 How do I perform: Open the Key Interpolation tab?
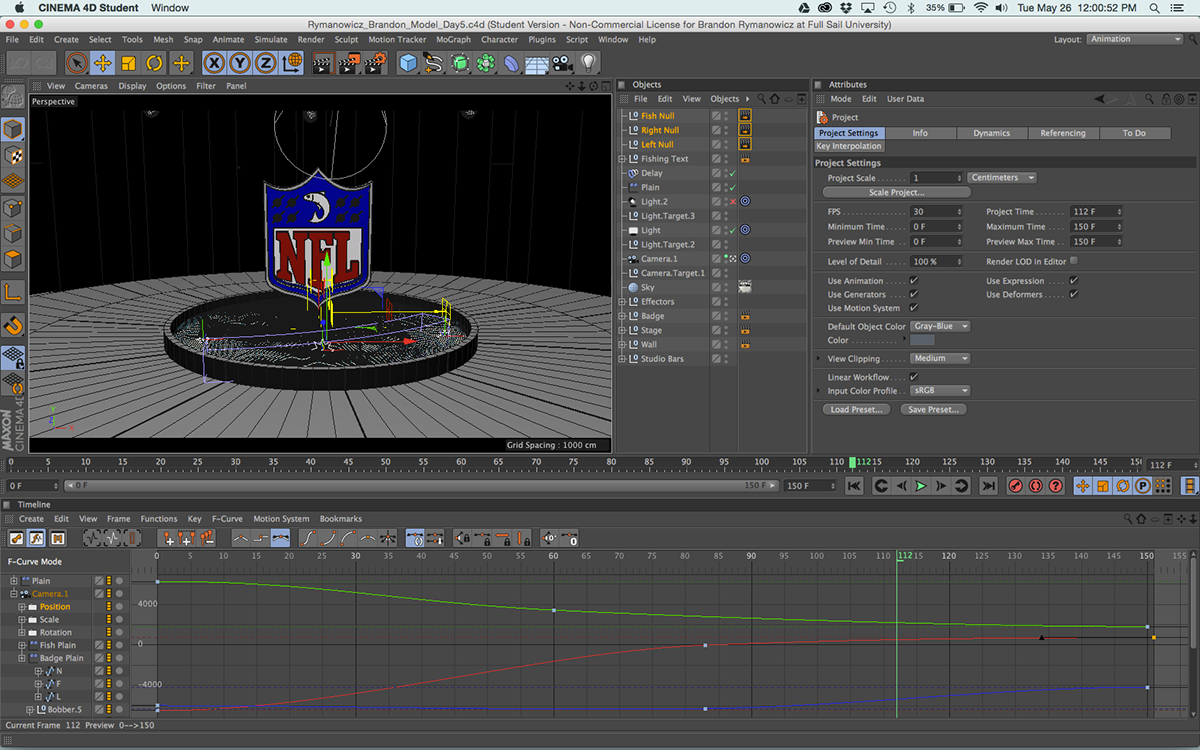click(849, 146)
